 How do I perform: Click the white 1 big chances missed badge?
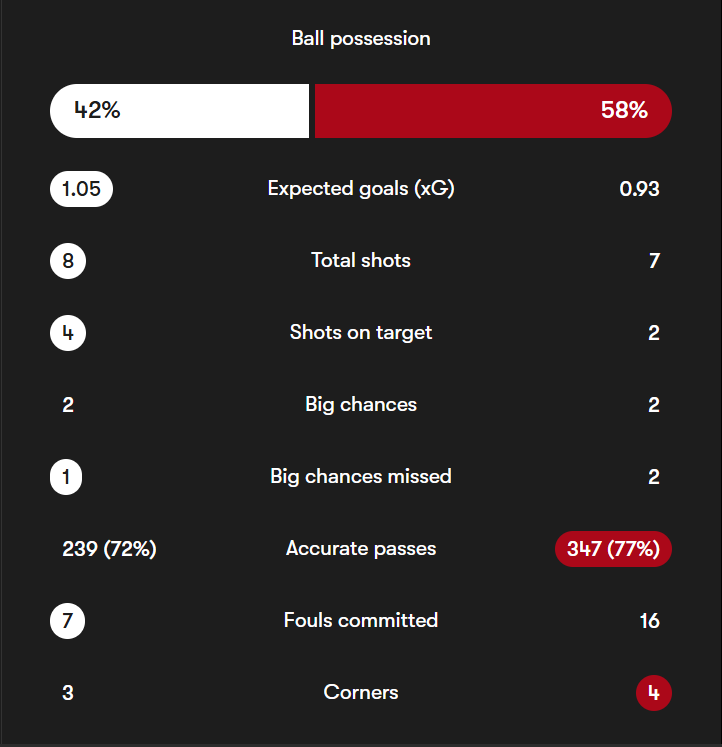pyautogui.click(x=66, y=477)
